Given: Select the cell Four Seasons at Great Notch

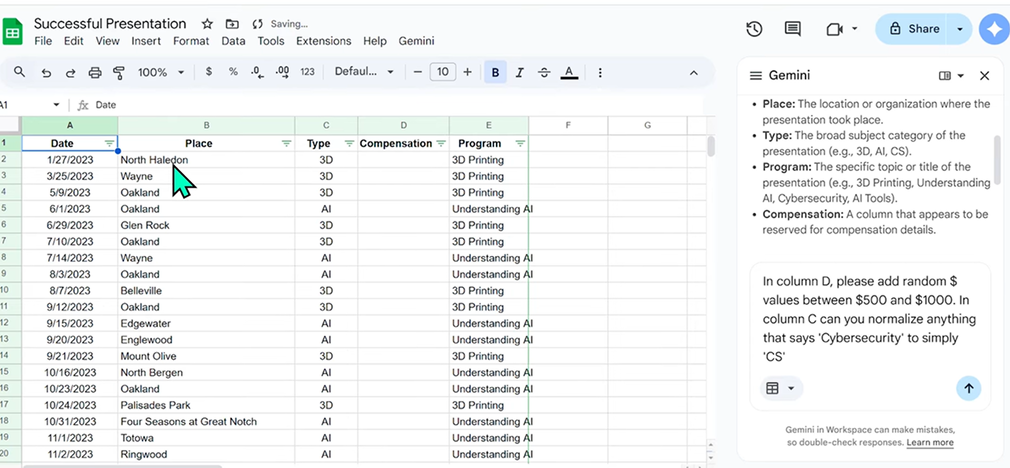Looking at the screenshot, I should tap(206, 422).
